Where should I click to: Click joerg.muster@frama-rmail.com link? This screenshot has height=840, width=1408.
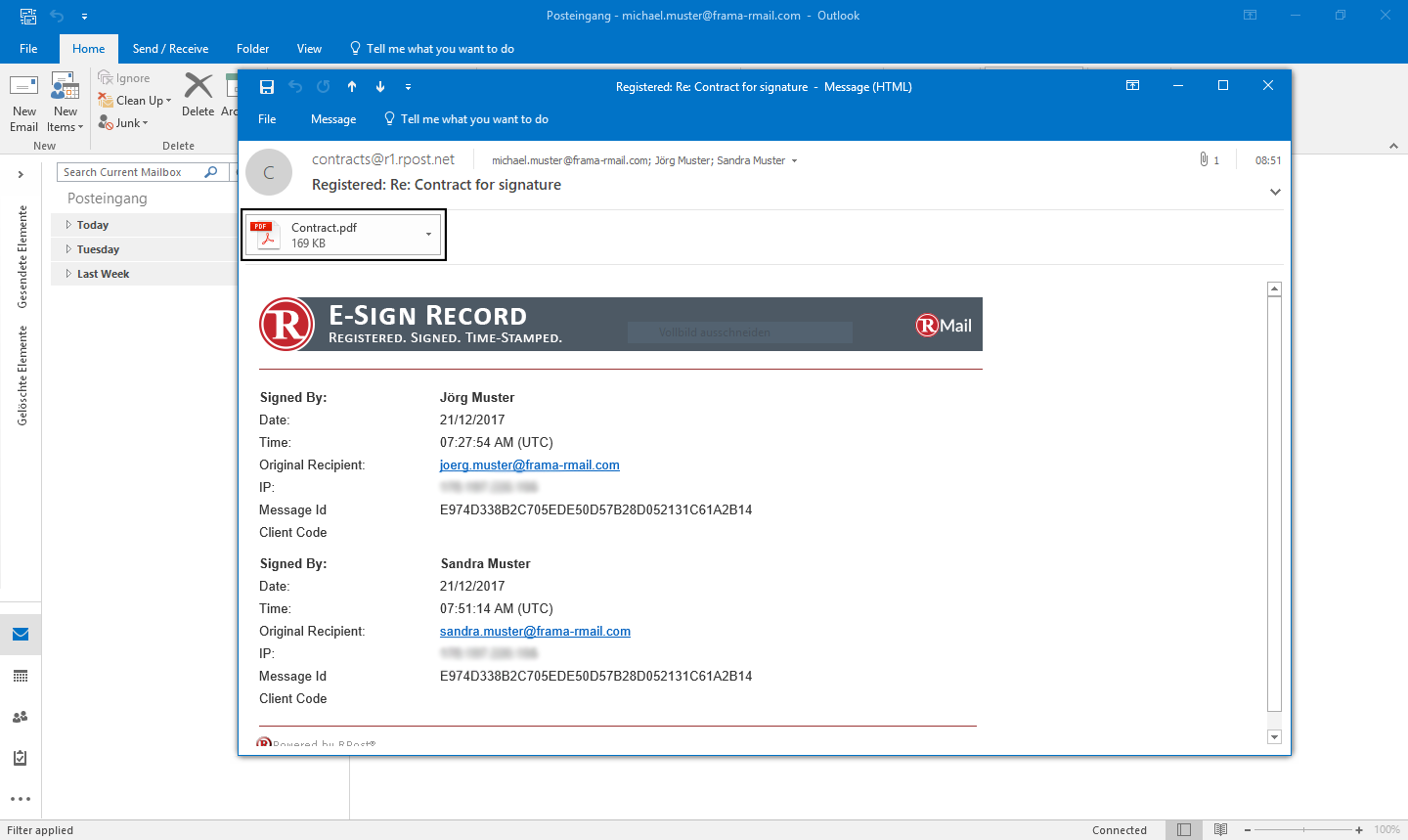tap(529, 465)
